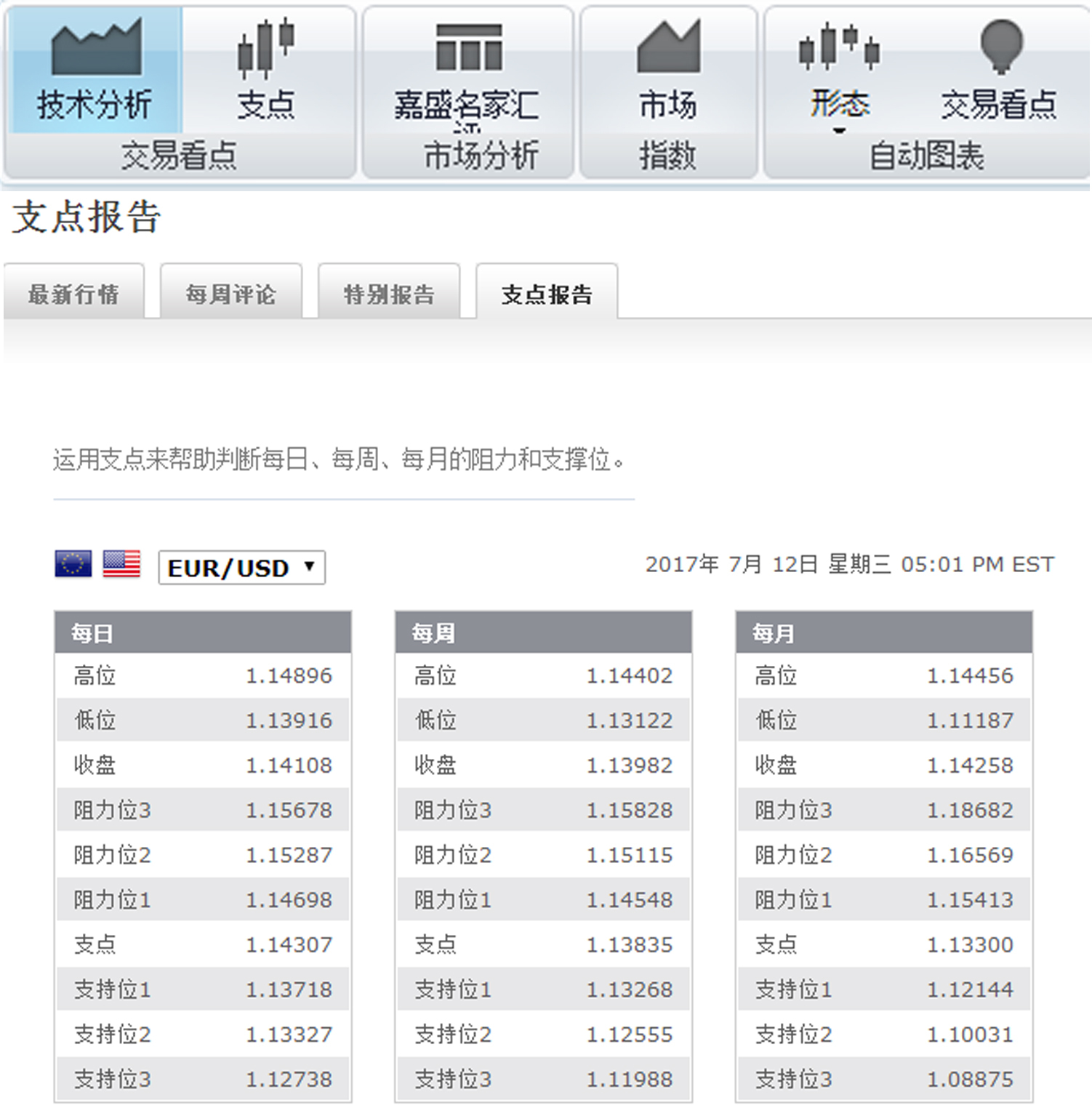Select monthly high value 1.14456
The width and height of the screenshot is (1092, 1105).
[970, 675]
